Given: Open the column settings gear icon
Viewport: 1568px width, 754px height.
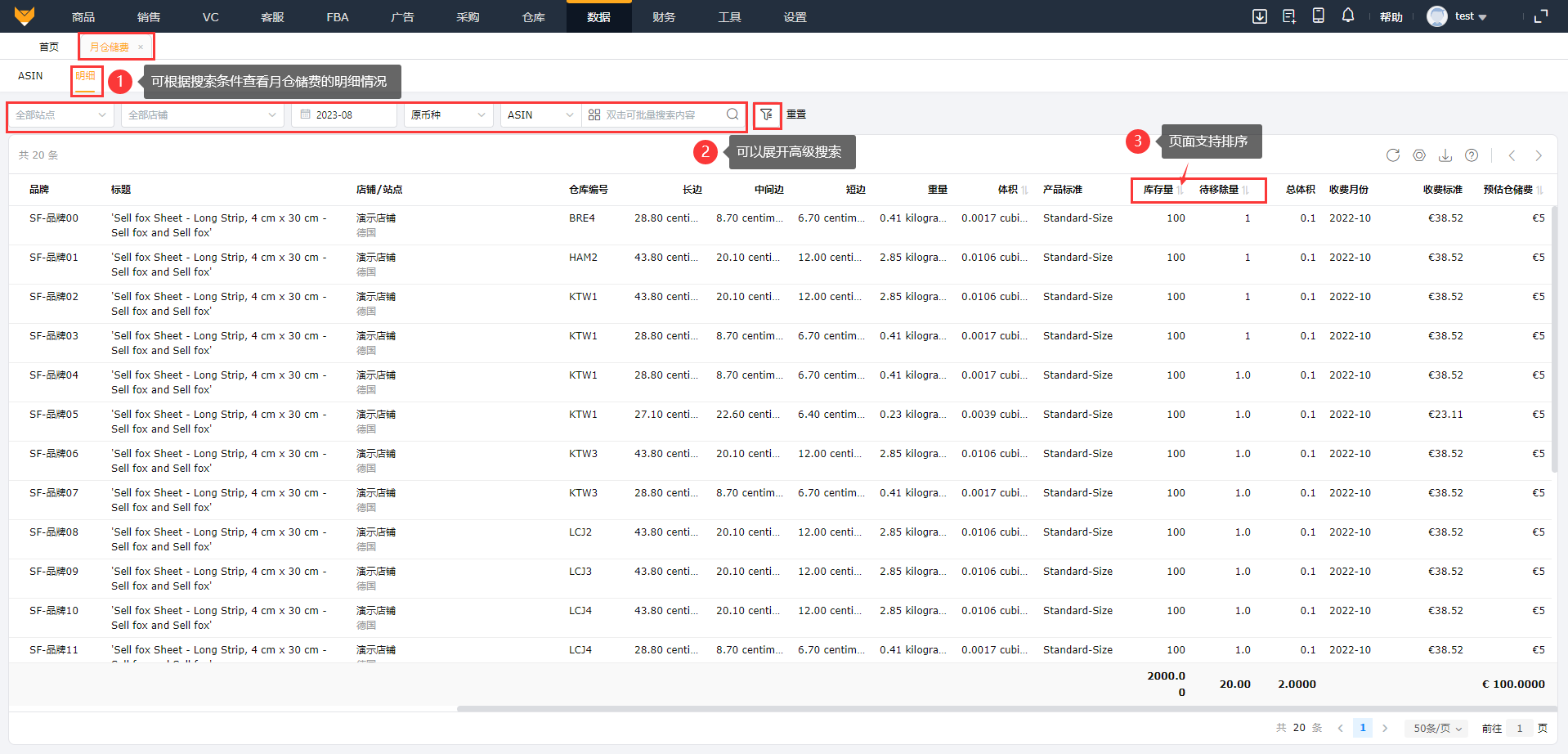Looking at the screenshot, I should 1419,155.
